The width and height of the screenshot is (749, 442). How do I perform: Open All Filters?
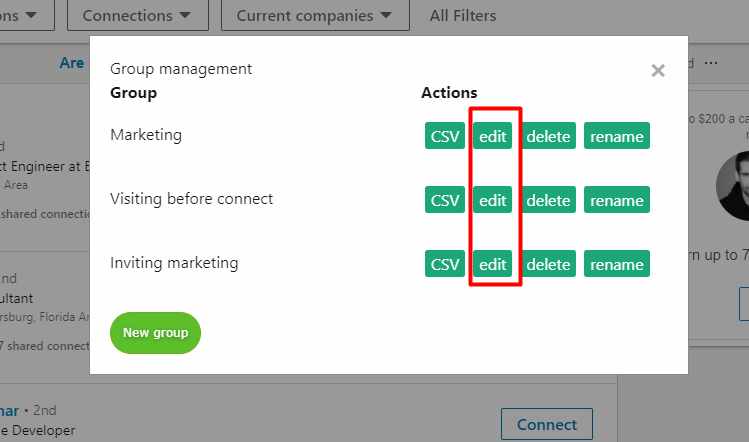[x=463, y=16]
